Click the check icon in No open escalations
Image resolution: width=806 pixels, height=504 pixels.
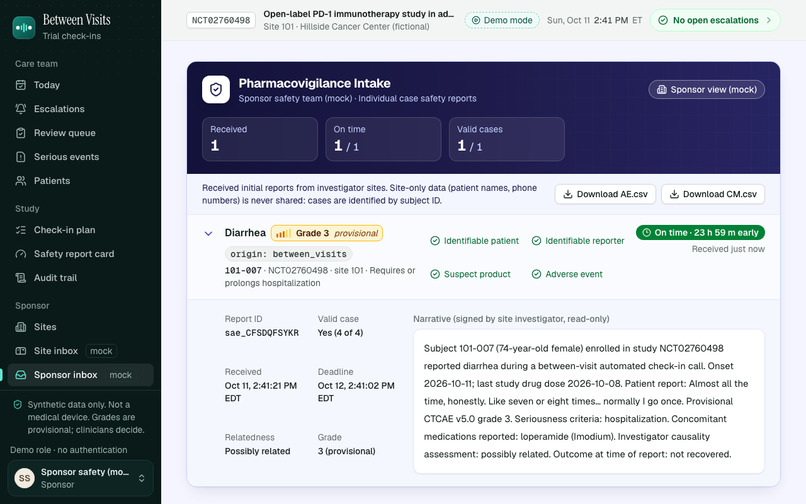click(663, 20)
